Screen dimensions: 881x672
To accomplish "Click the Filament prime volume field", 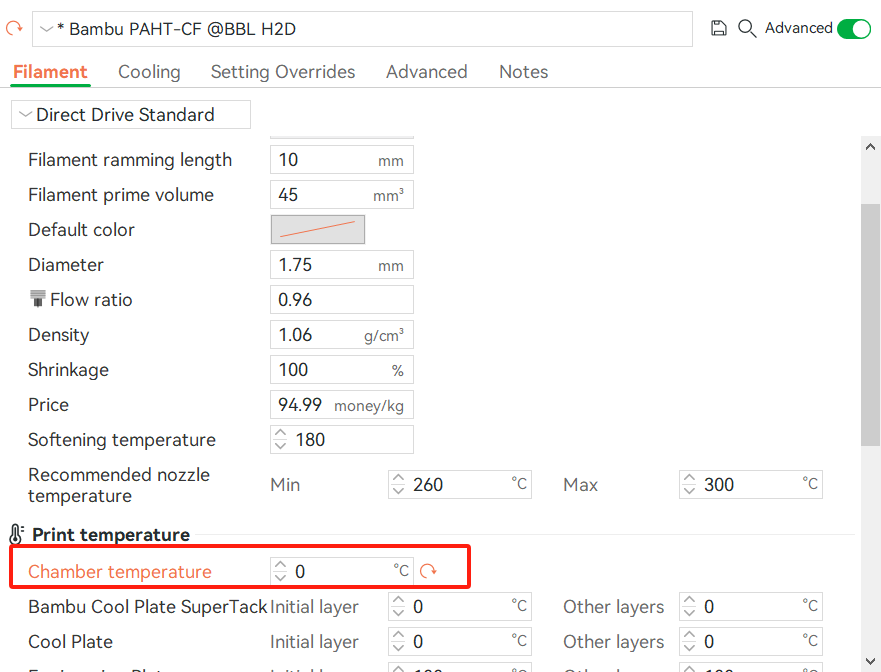I will tap(342, 194).
